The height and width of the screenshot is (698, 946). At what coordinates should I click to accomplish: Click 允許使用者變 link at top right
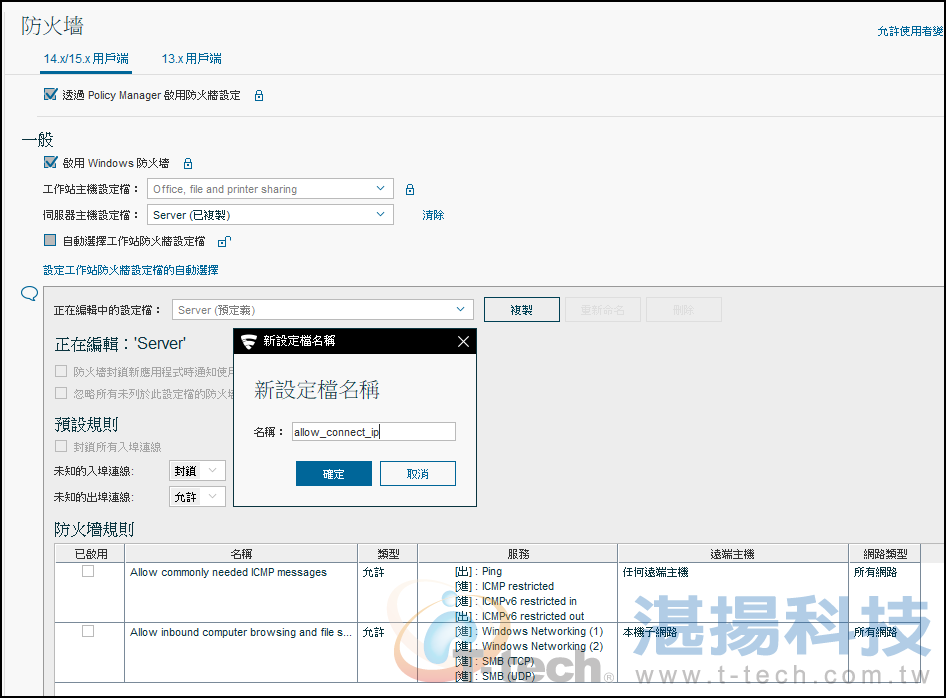click(911, 31)
